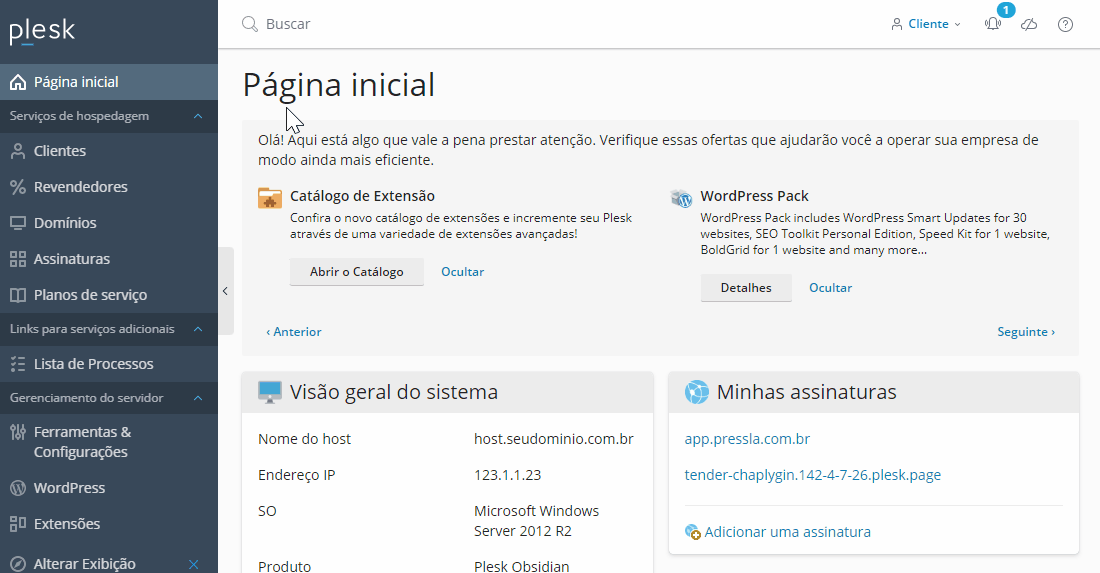
Task: Click the search magnifier icon
Action: [250, 24]
